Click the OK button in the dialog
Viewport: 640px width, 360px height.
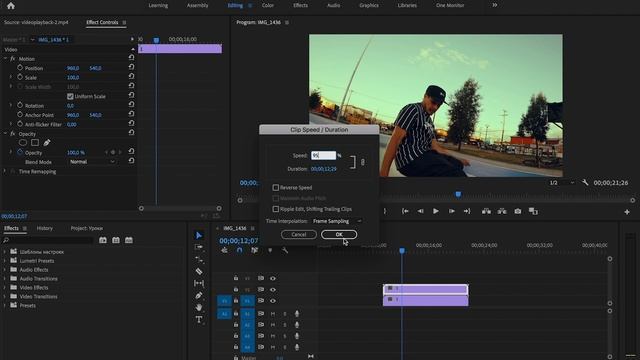click(339, 234)
